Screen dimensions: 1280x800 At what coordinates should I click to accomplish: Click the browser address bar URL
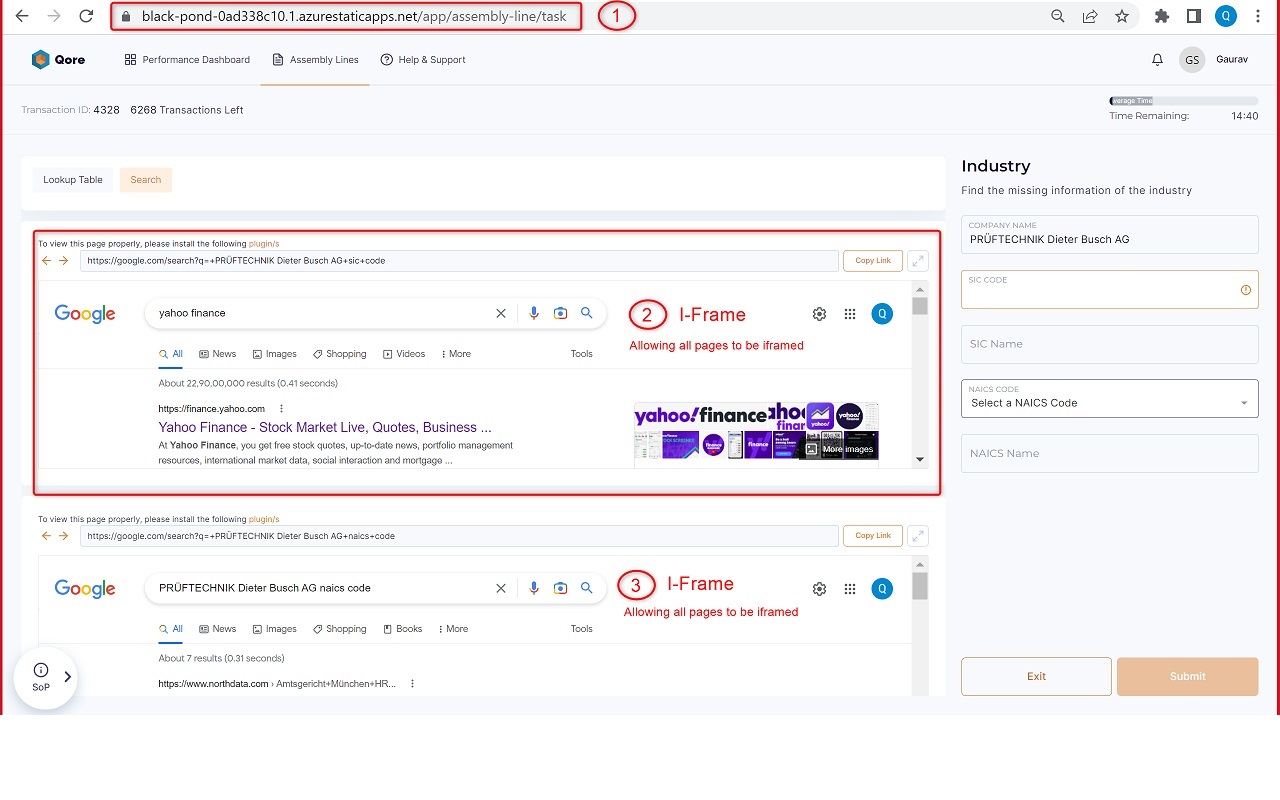[354, 16]
